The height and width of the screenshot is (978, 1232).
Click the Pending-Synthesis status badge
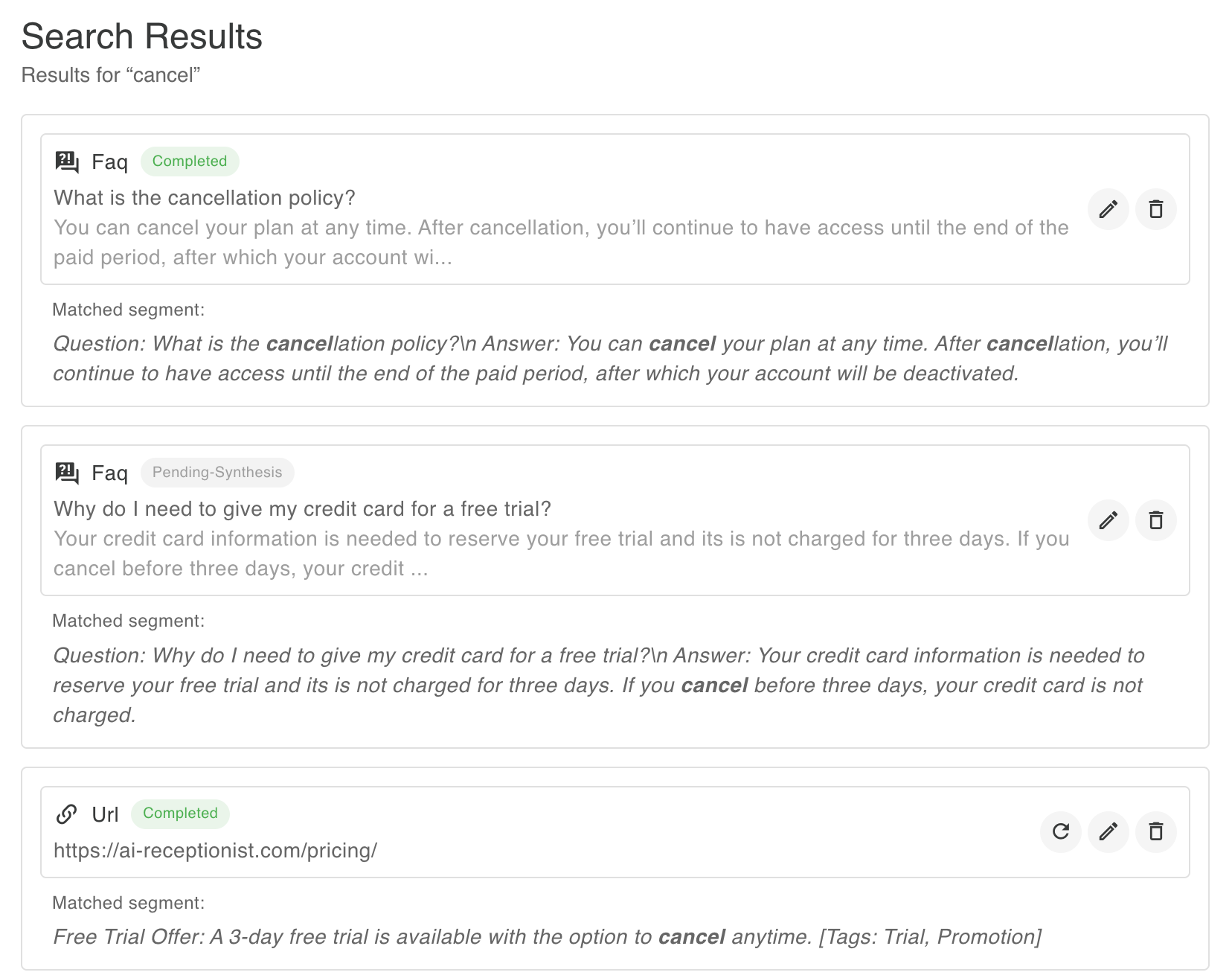tap(217, 472)
